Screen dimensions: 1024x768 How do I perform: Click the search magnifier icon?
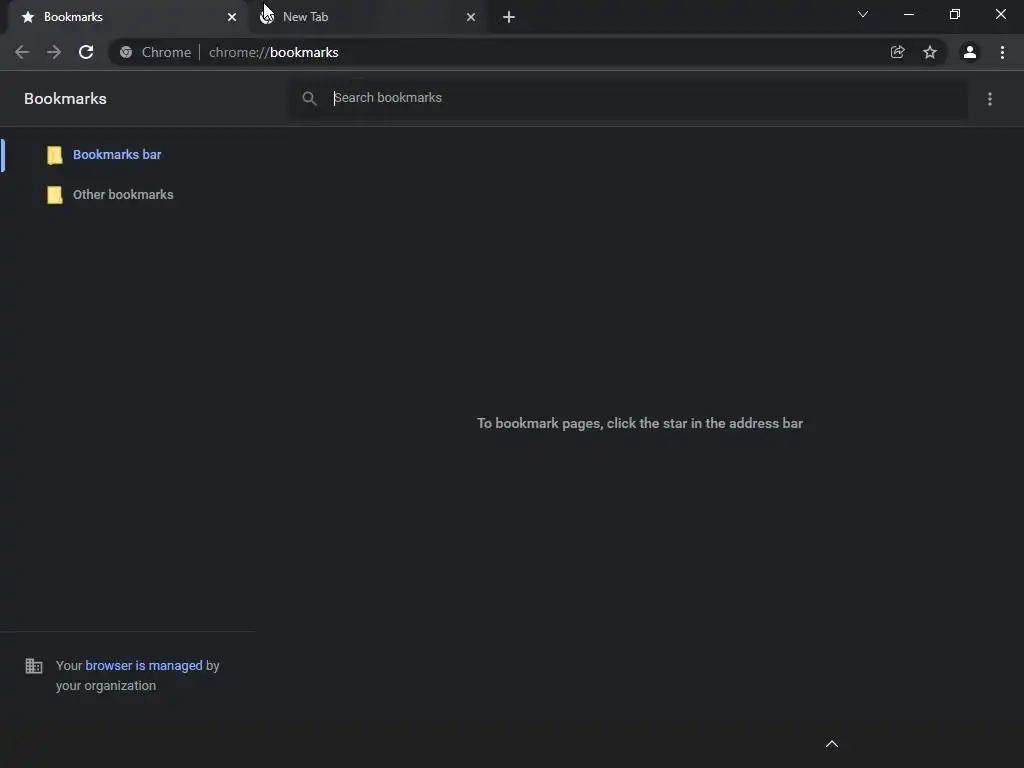point(310,99)
